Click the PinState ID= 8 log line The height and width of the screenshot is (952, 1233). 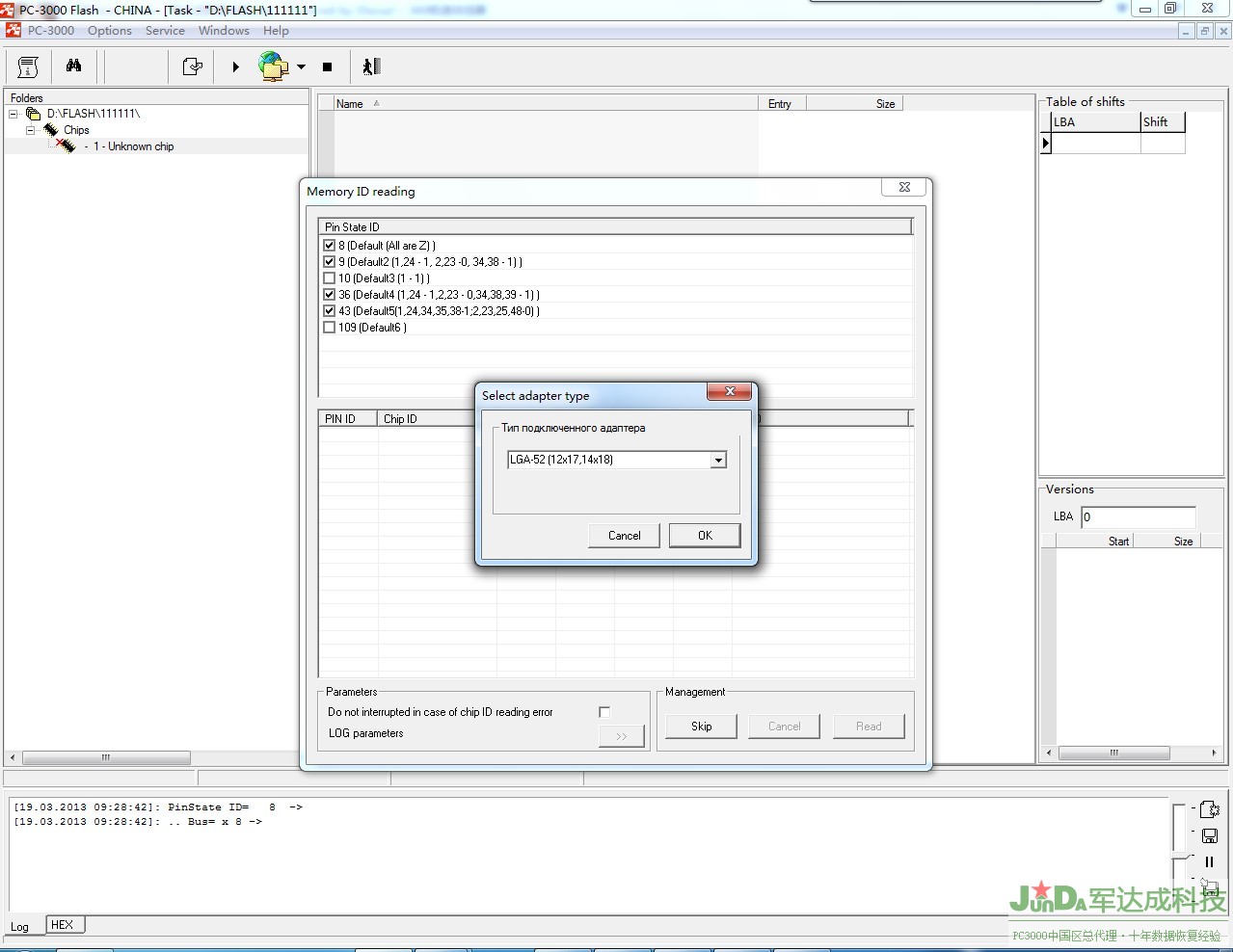[x=158, y=807]
